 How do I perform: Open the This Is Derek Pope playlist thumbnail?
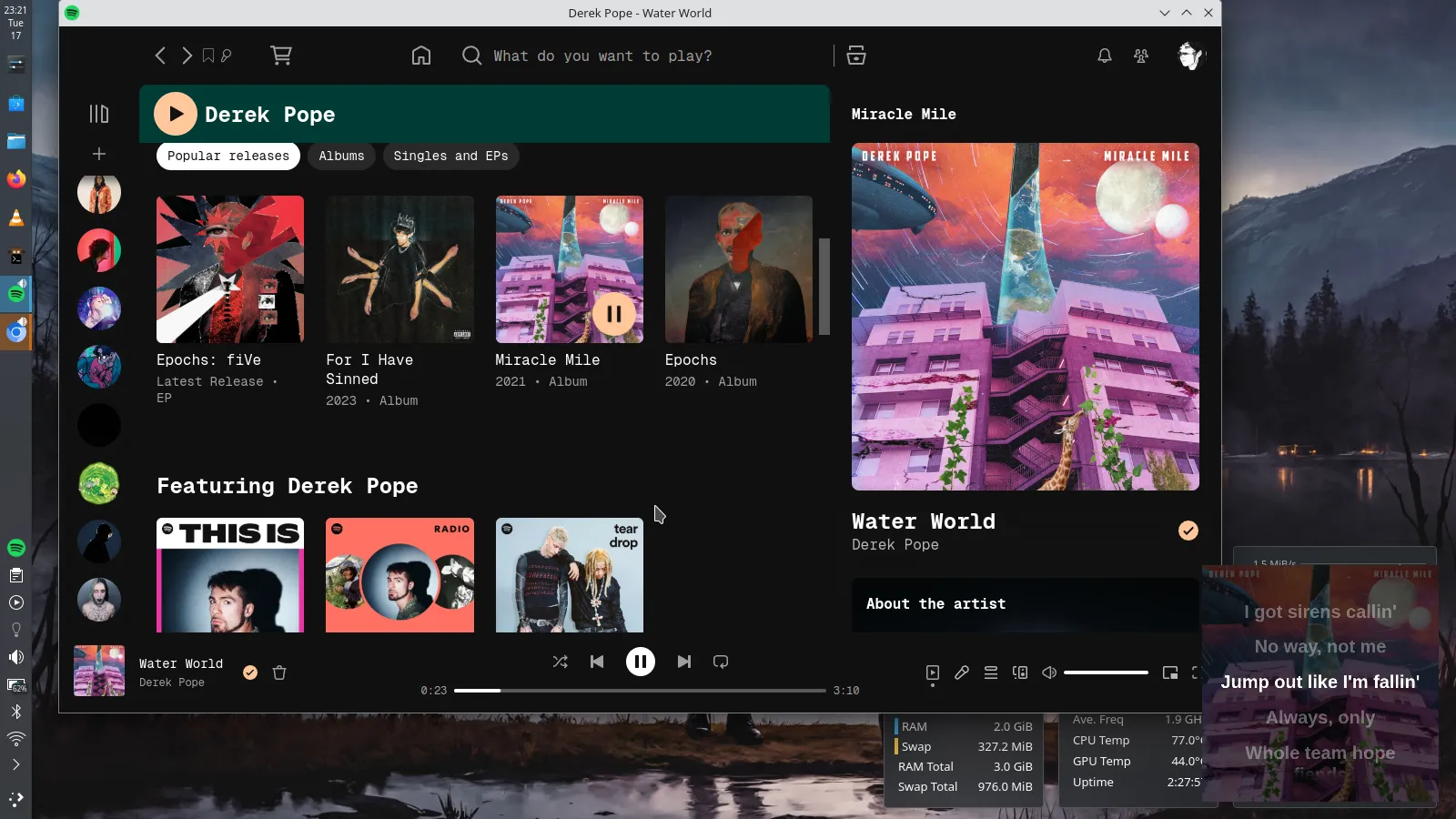[x=230, y=575]
